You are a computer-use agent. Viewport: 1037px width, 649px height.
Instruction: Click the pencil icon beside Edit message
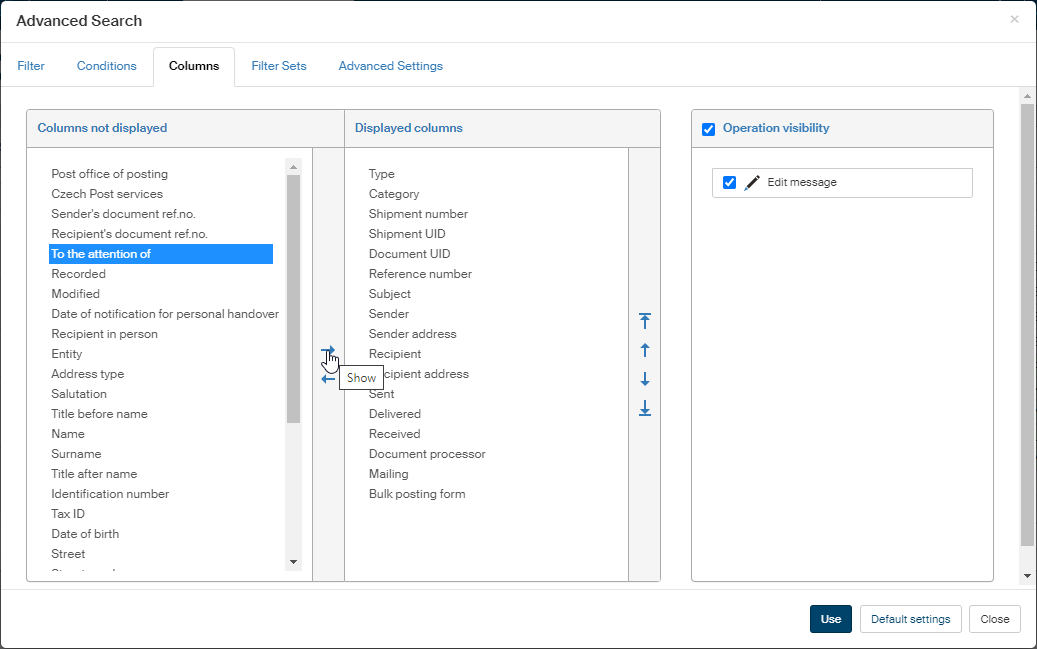coord(752,183)
